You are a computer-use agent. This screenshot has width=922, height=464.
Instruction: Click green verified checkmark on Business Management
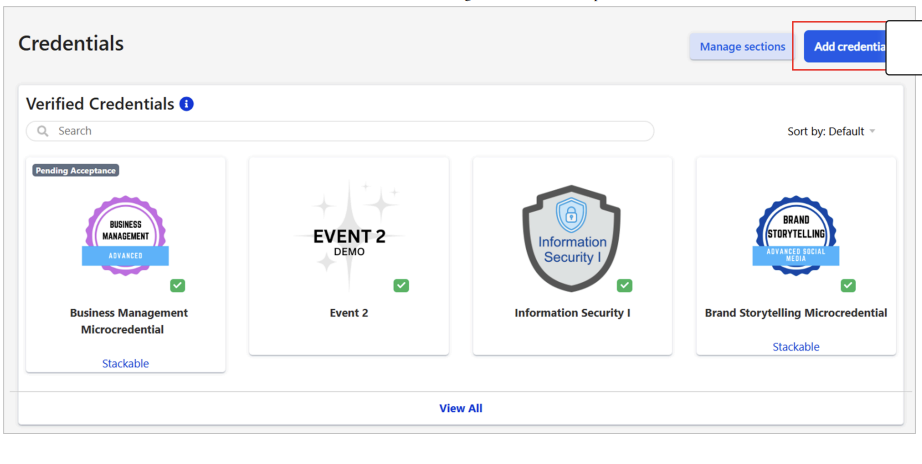(x=177, y=286)
